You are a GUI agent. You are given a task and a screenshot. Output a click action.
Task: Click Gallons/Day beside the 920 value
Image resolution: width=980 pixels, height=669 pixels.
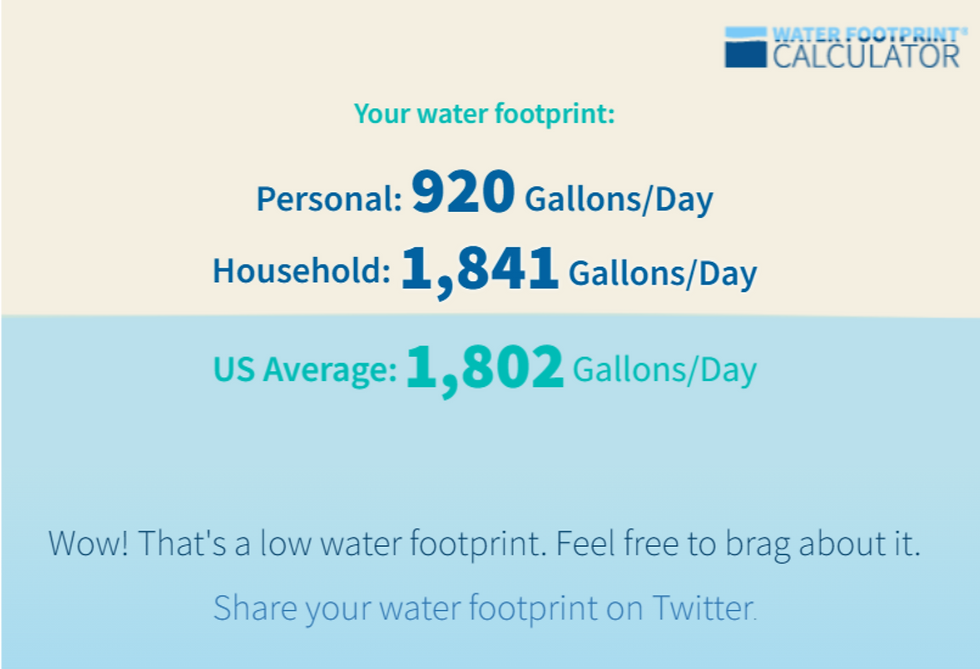(x=619, y=199)
